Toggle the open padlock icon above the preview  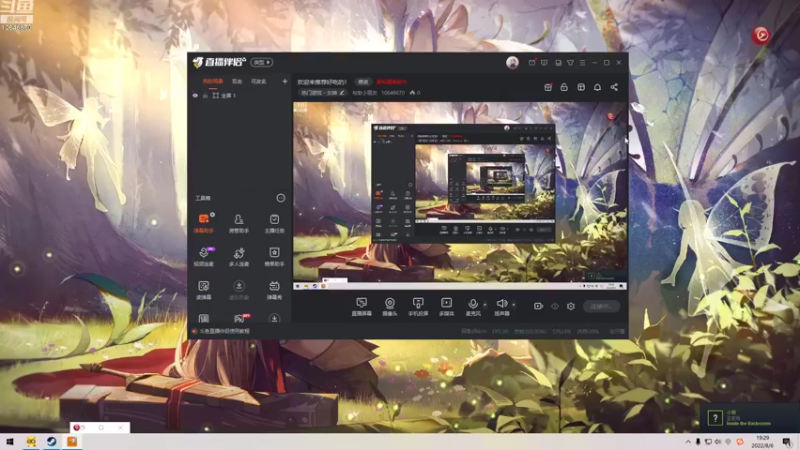point(564,87)
